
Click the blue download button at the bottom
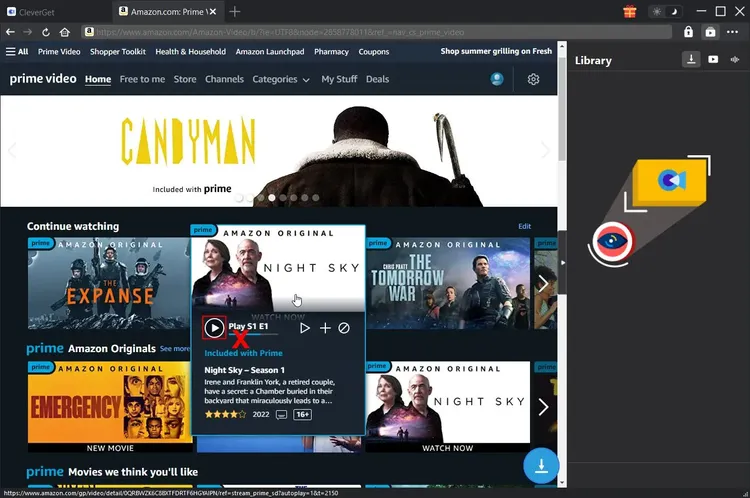click(x=541, y=465)
